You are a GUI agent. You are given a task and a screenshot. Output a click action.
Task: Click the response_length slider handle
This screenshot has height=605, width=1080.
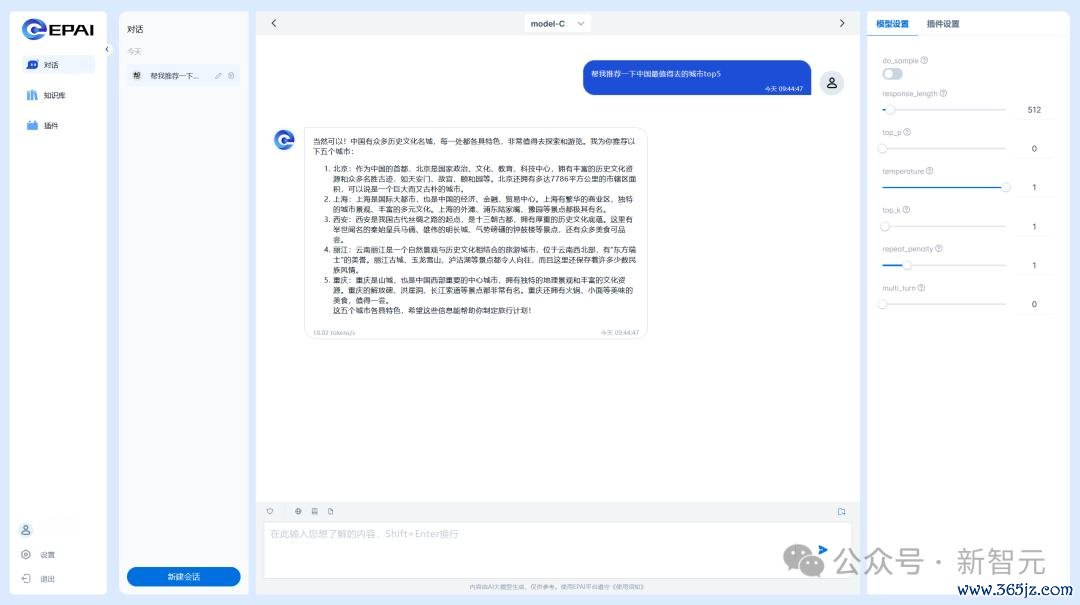[x=890, y=110]
